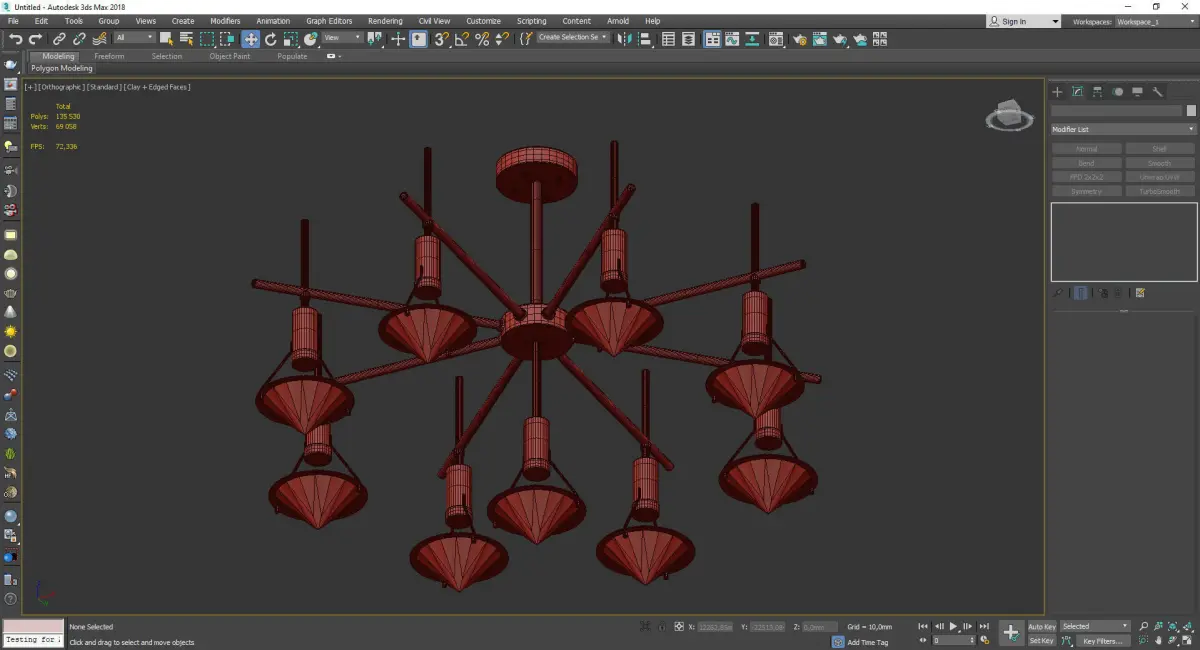Open the Material Editor icon
Viewport: 1200px width, 650px height.
pos(777,39)
